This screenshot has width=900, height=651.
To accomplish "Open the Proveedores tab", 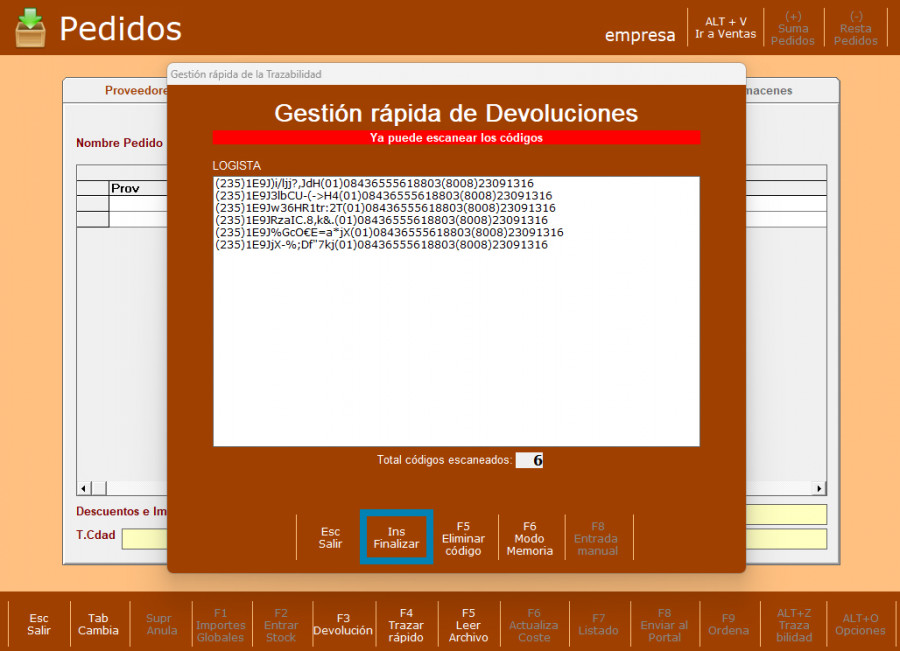I will tap(135, 91).
